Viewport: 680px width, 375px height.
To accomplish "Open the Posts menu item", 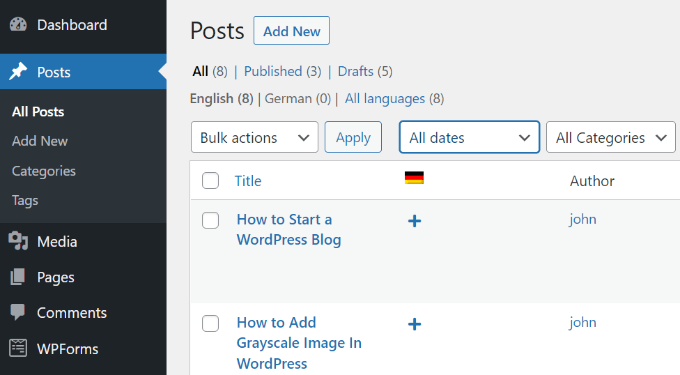I will pyautogui.click(x=83, y=72).
